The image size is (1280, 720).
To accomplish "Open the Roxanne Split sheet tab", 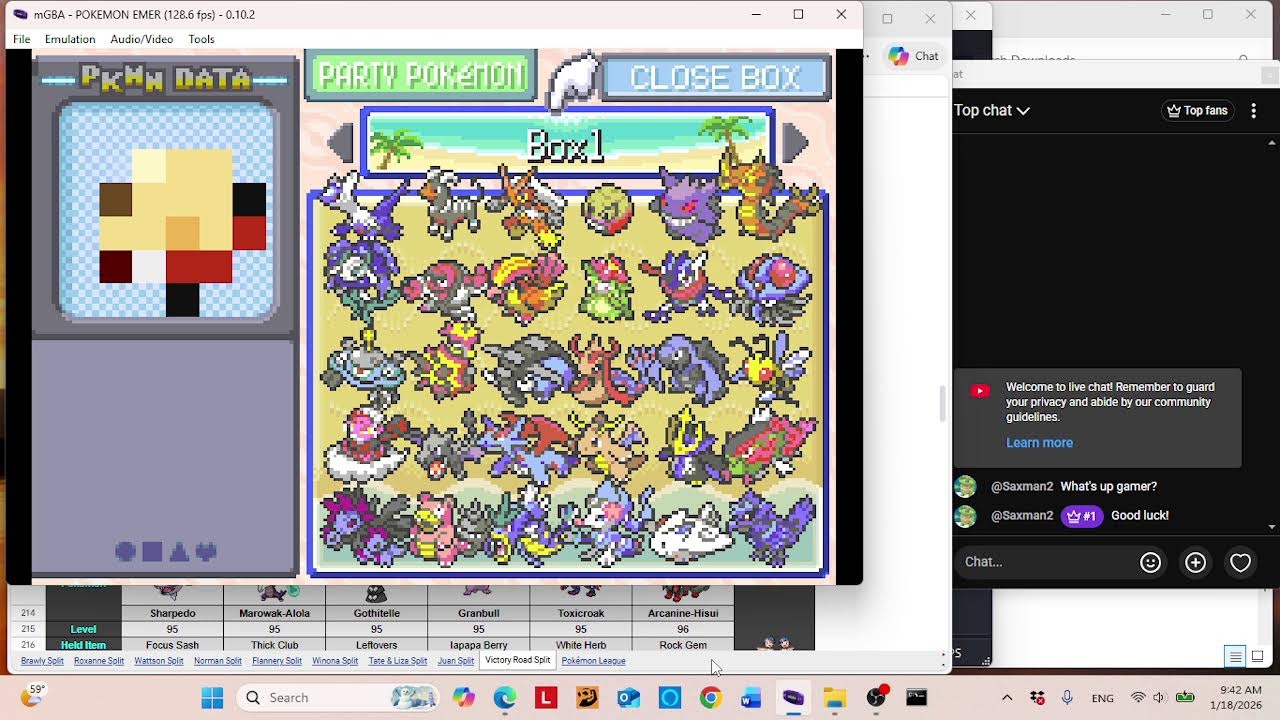I will (99, 661).
